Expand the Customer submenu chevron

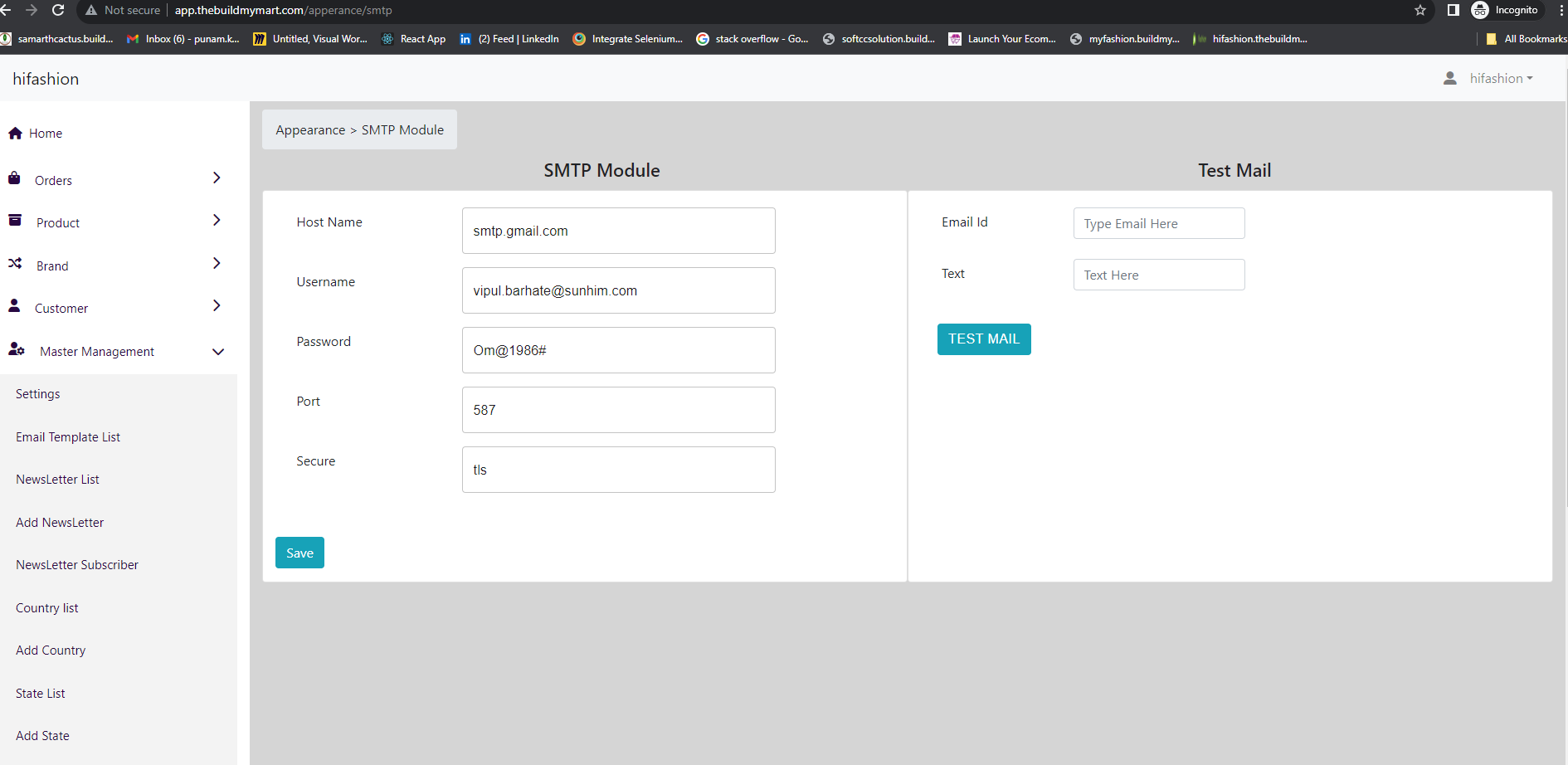pyautogui.click(x=217, y=305)
